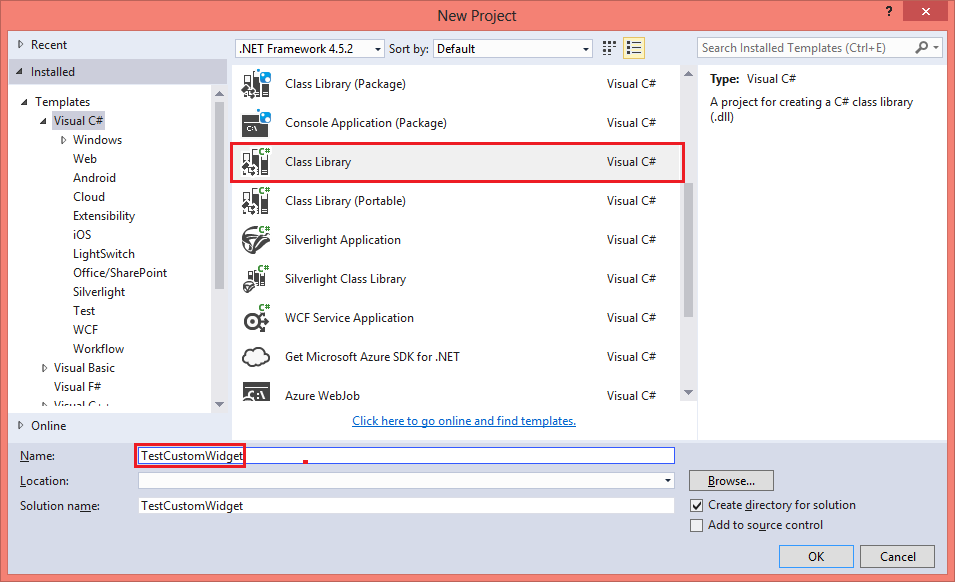955x582 pixels.
Task: Click the template list scrollbar thumb
Action: point(688,250)
